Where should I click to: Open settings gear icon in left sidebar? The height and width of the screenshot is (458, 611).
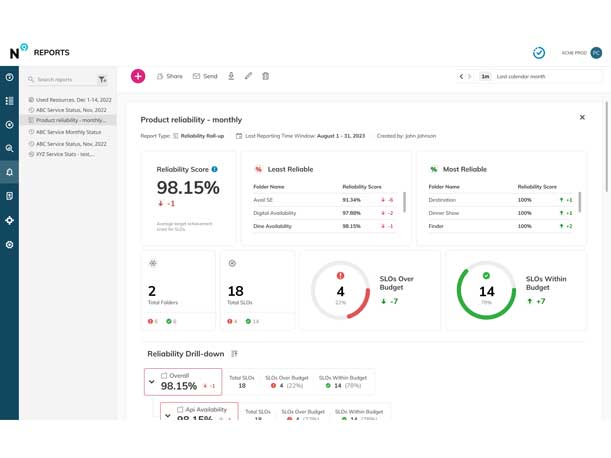coord(10,244)
